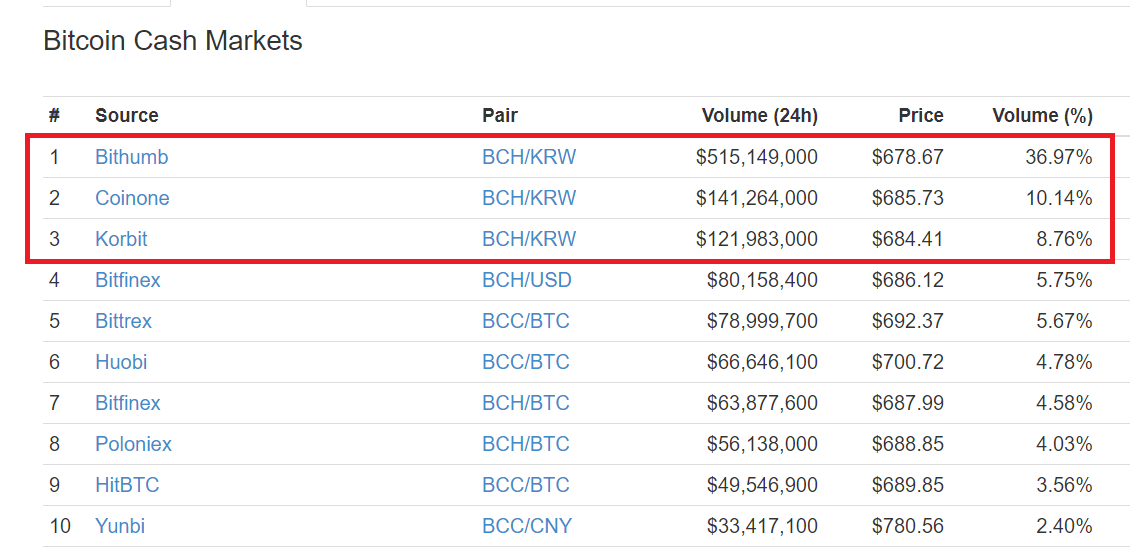Select the $66,646,100 volume value
The image size is (1130, 548).
point(762,362)
